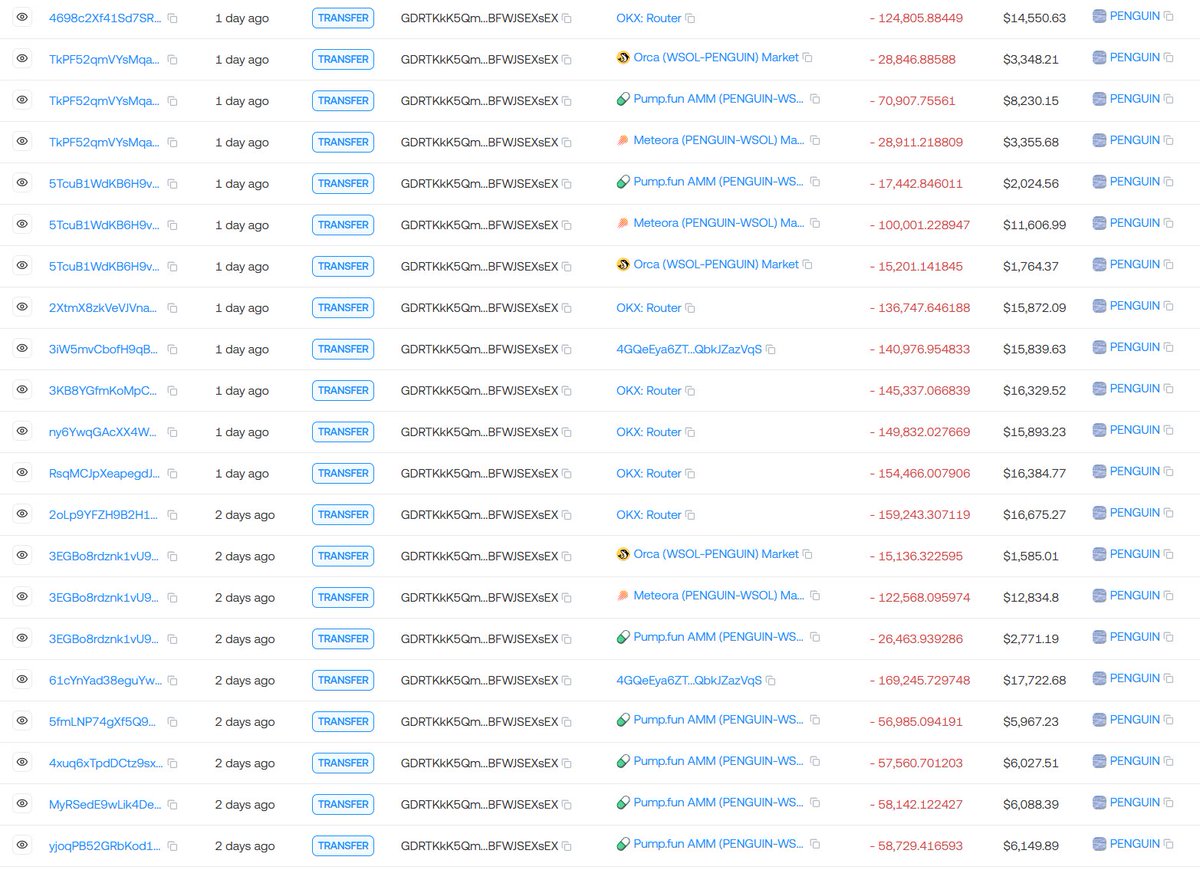Viewport: 1200px width, 870px height.
Task: Select the amount - 169,245.729748
Action: (919, 681)
